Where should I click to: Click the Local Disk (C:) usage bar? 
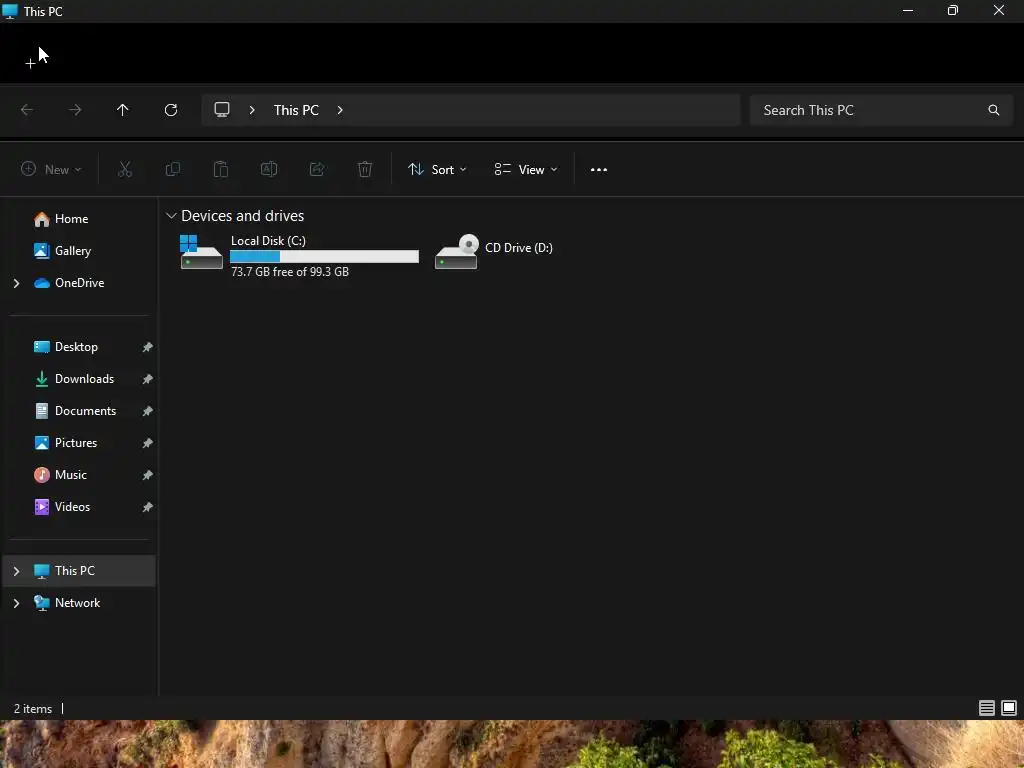[x=325, y=257]
